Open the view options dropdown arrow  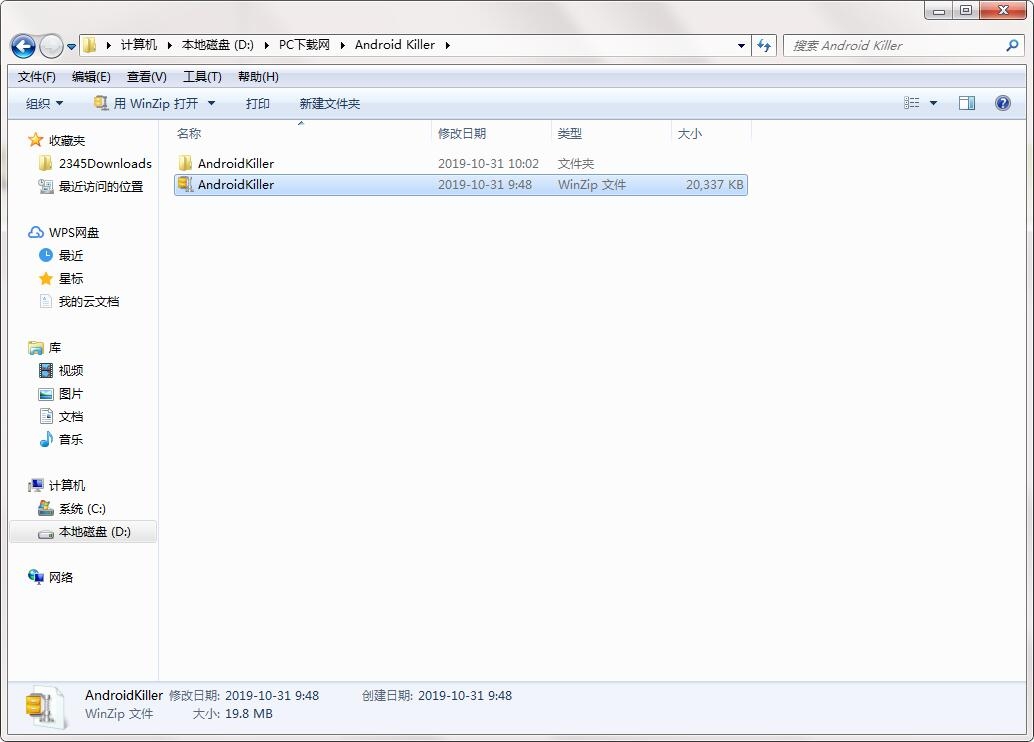point(933,103)
